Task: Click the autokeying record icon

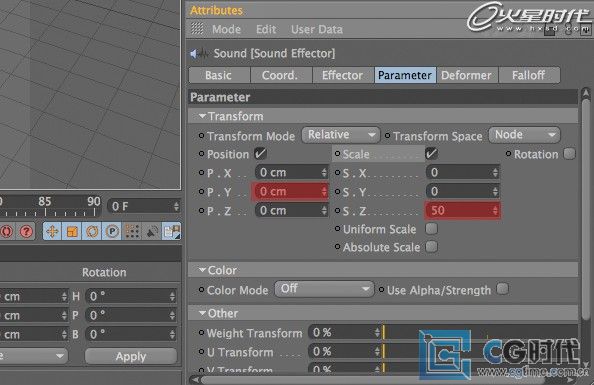Action: coord(6,232)
